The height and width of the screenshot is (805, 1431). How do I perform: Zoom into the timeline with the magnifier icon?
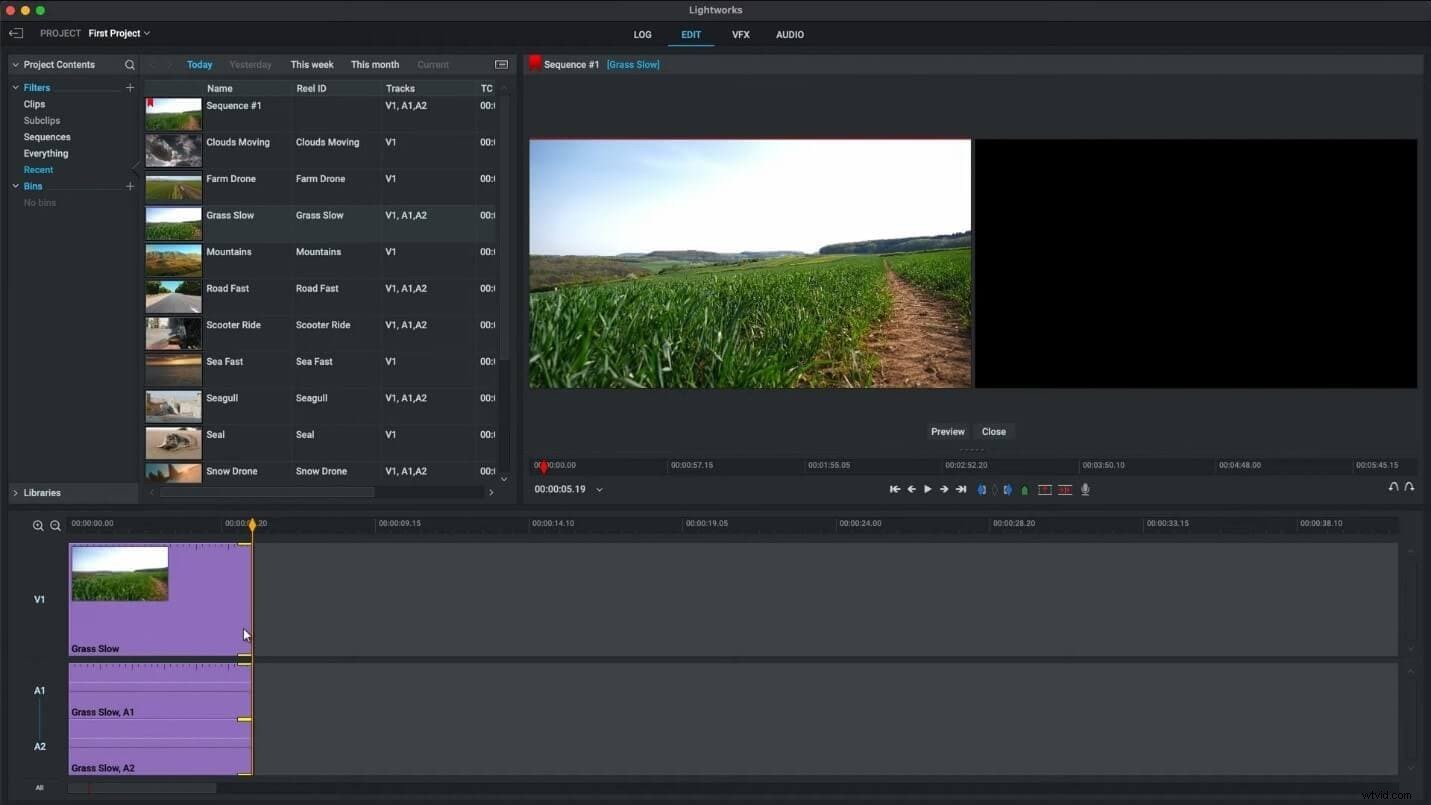(39, 525)
